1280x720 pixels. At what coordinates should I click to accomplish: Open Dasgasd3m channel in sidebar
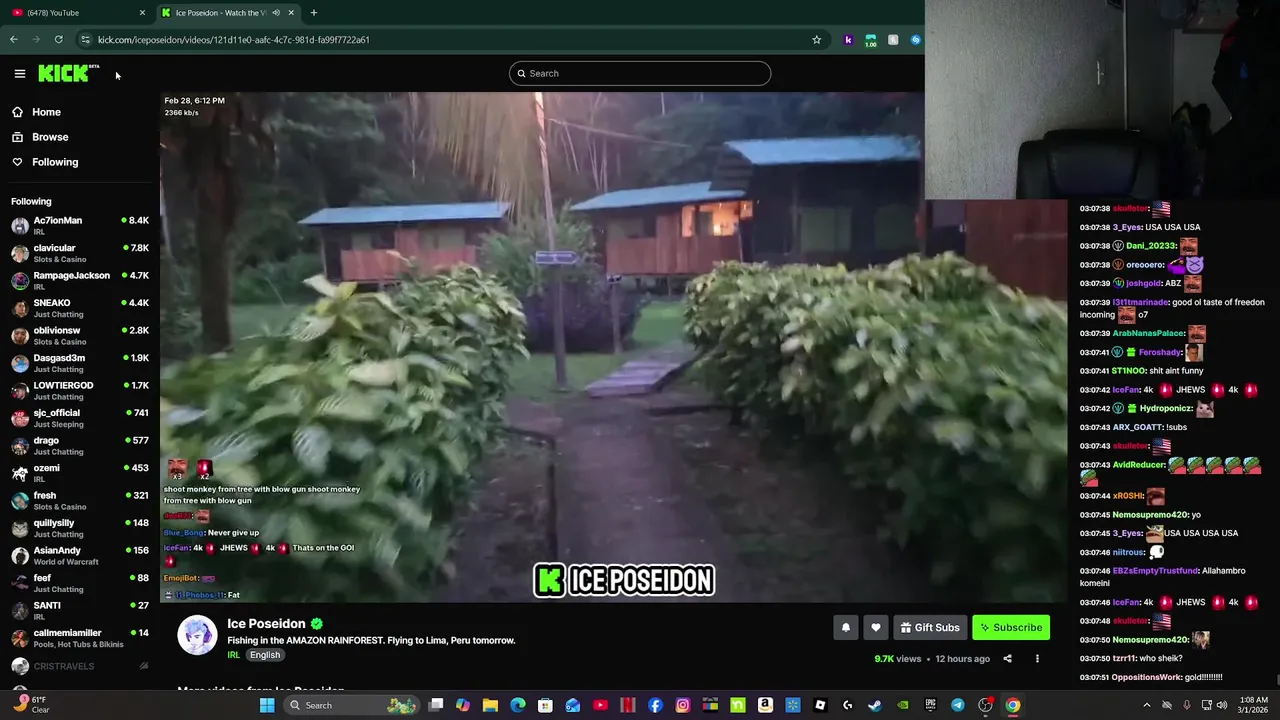[80, 363]
